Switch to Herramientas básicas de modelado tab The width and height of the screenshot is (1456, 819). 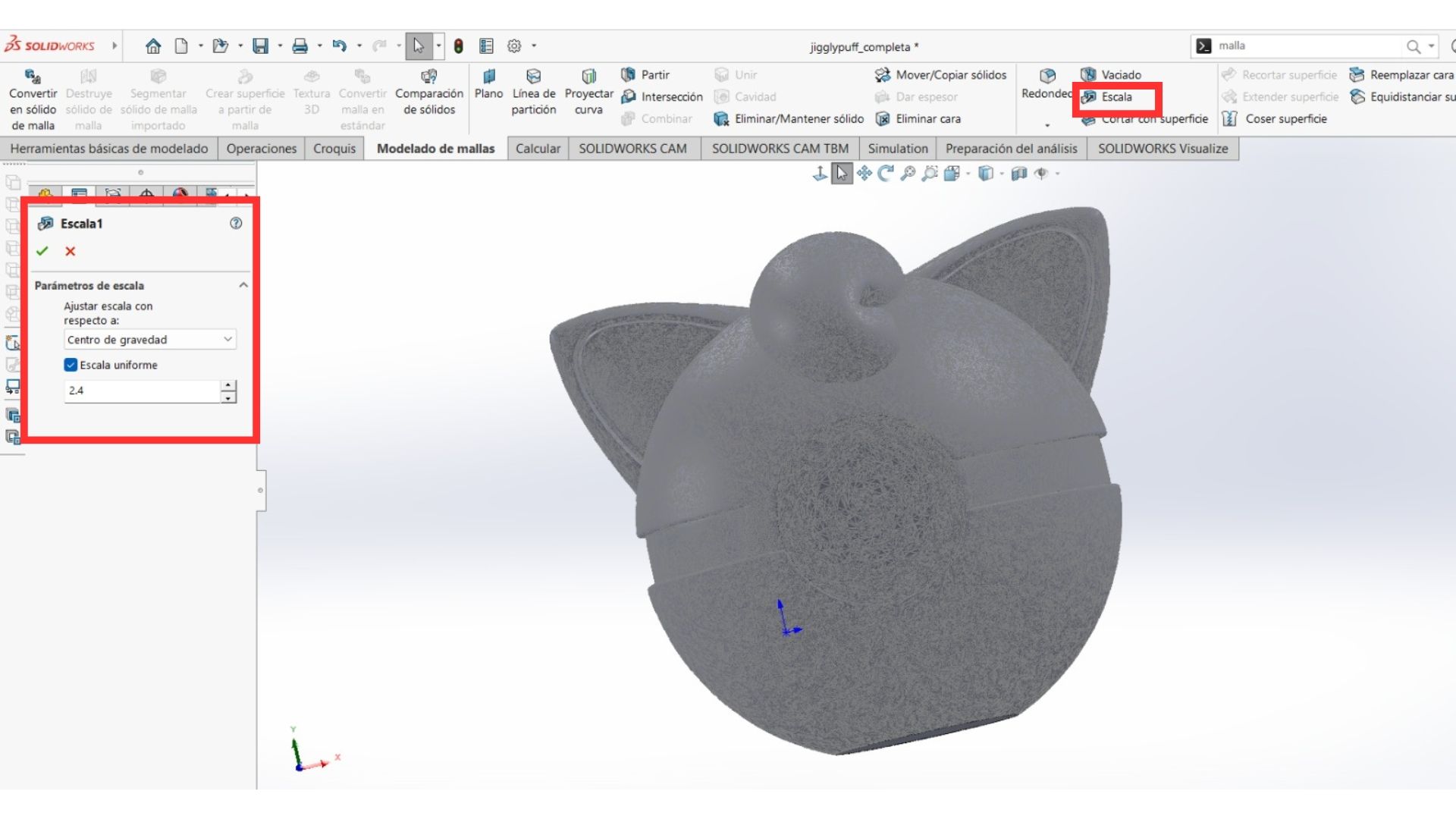pos(109,149)
